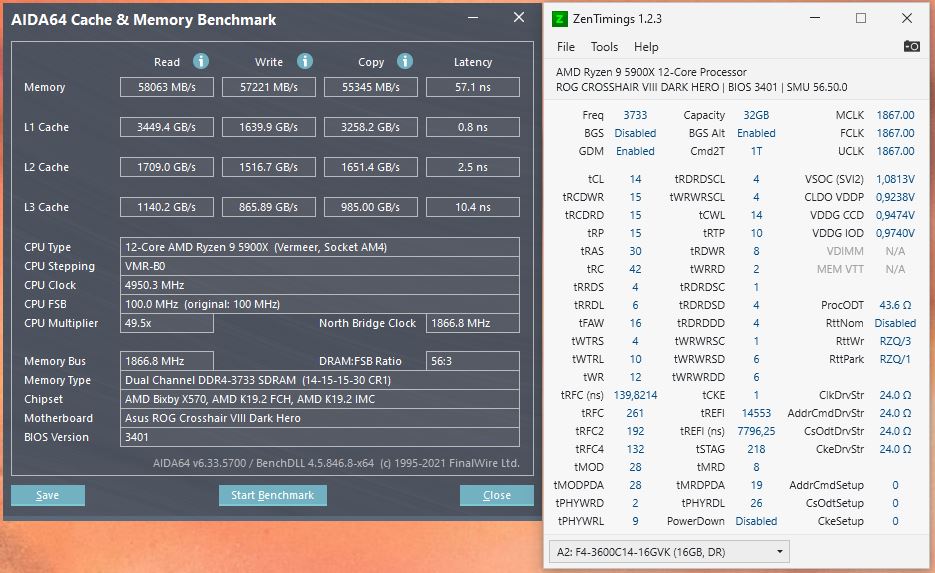Image resolution: width=935 pixels, height=573 pixels.
Task: Take a ZenTimings screenshot with camera icon
Action: point(911,47)
